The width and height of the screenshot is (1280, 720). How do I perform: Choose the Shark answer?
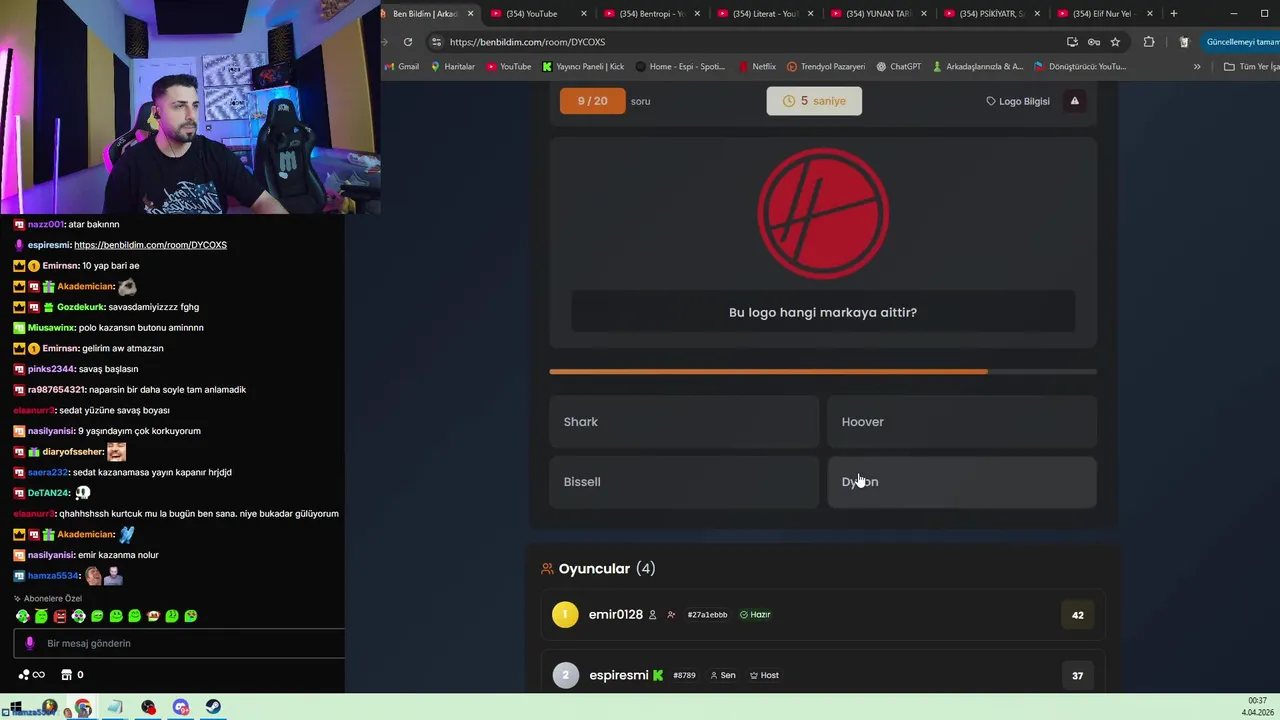coord(684,422)
